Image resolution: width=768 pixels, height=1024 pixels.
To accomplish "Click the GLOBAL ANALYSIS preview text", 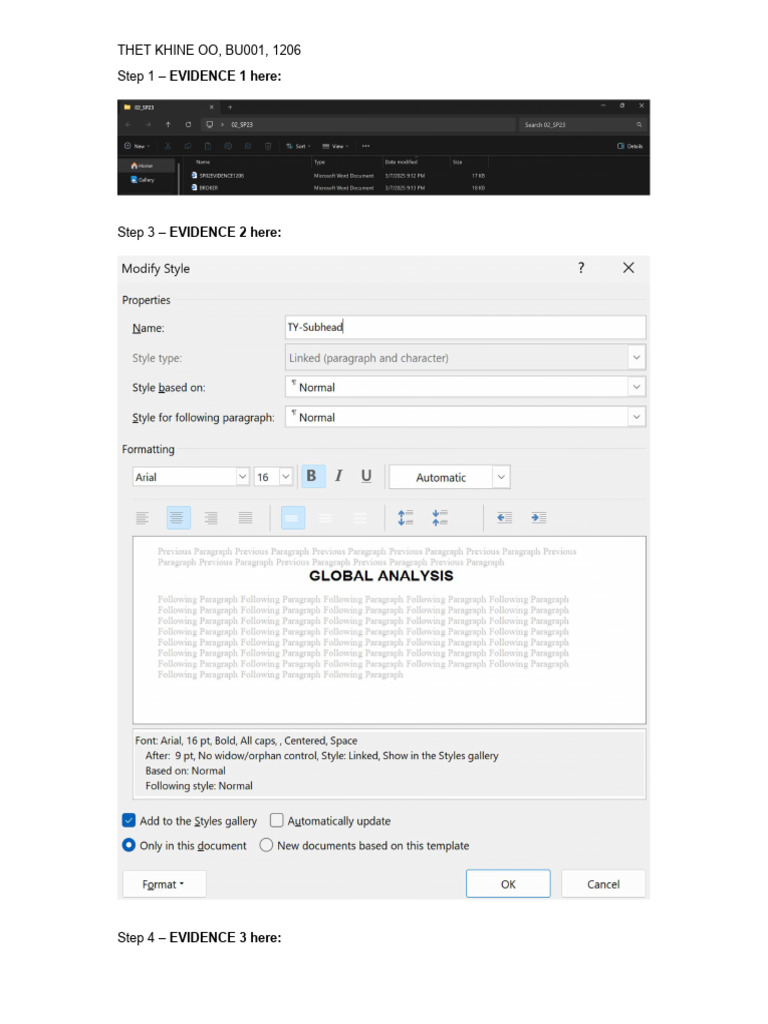I will (381, 575).
